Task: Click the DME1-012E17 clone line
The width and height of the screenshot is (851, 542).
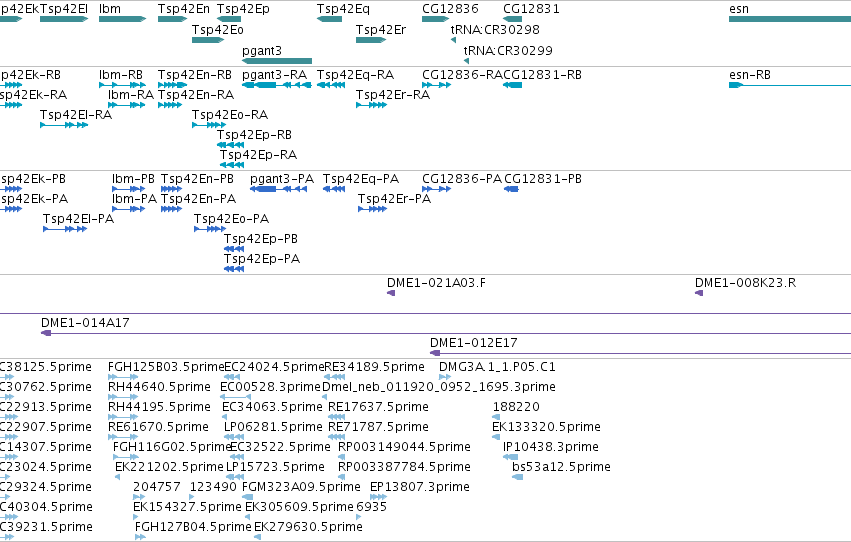Action: click(x=640, y=353)
